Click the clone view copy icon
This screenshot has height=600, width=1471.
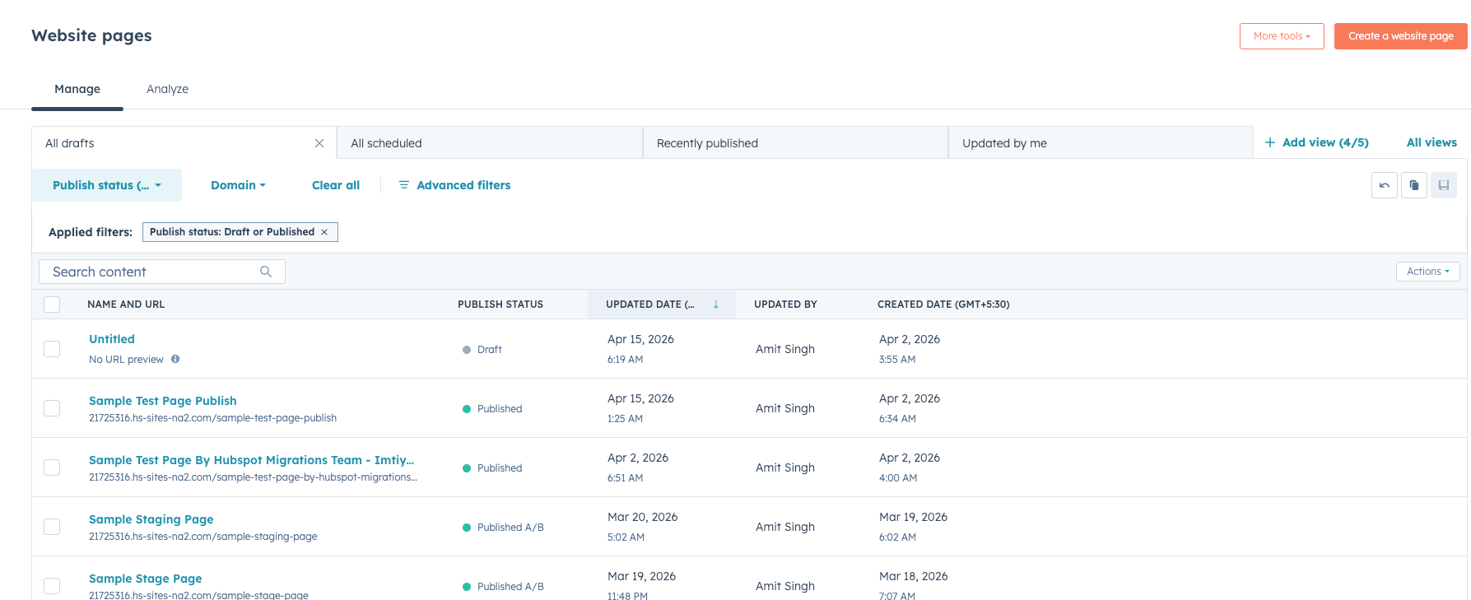[x=1414, y=185]
